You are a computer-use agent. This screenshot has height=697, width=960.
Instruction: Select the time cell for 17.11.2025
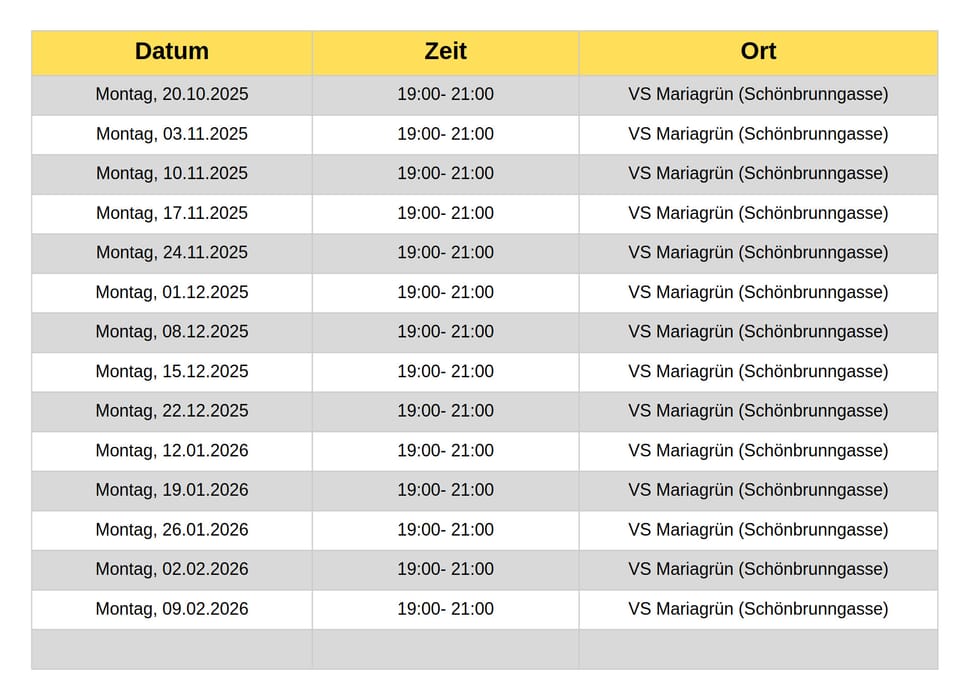coord(445,213)
